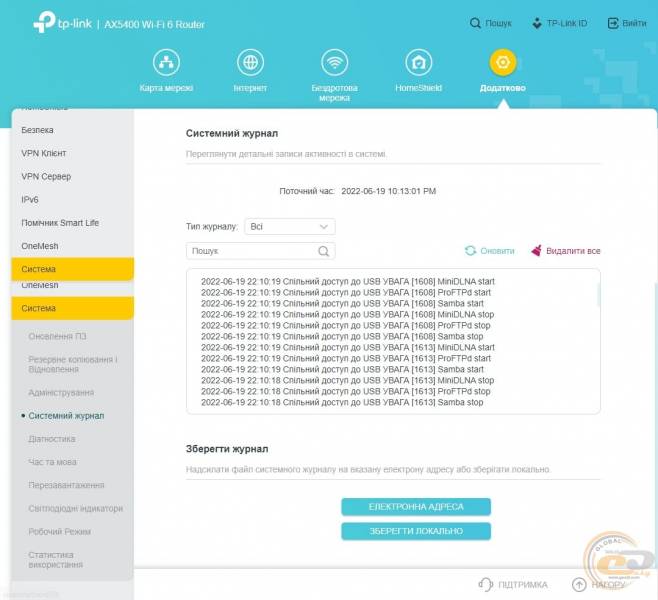Select log row [1613] MiniDLNA stop
This screenshot has height=600, width=658.
347,380
